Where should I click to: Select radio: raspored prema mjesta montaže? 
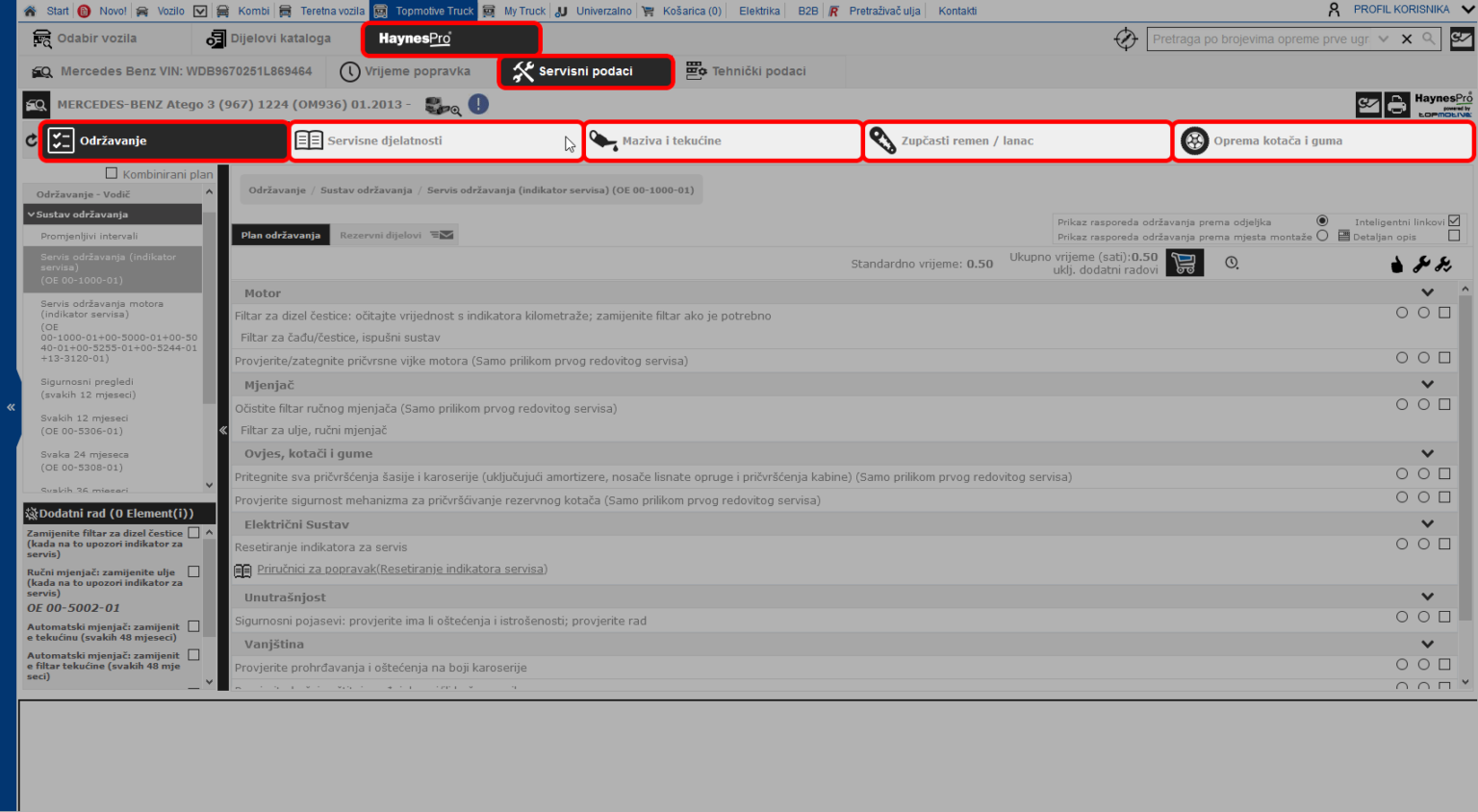pos(1322,235)
